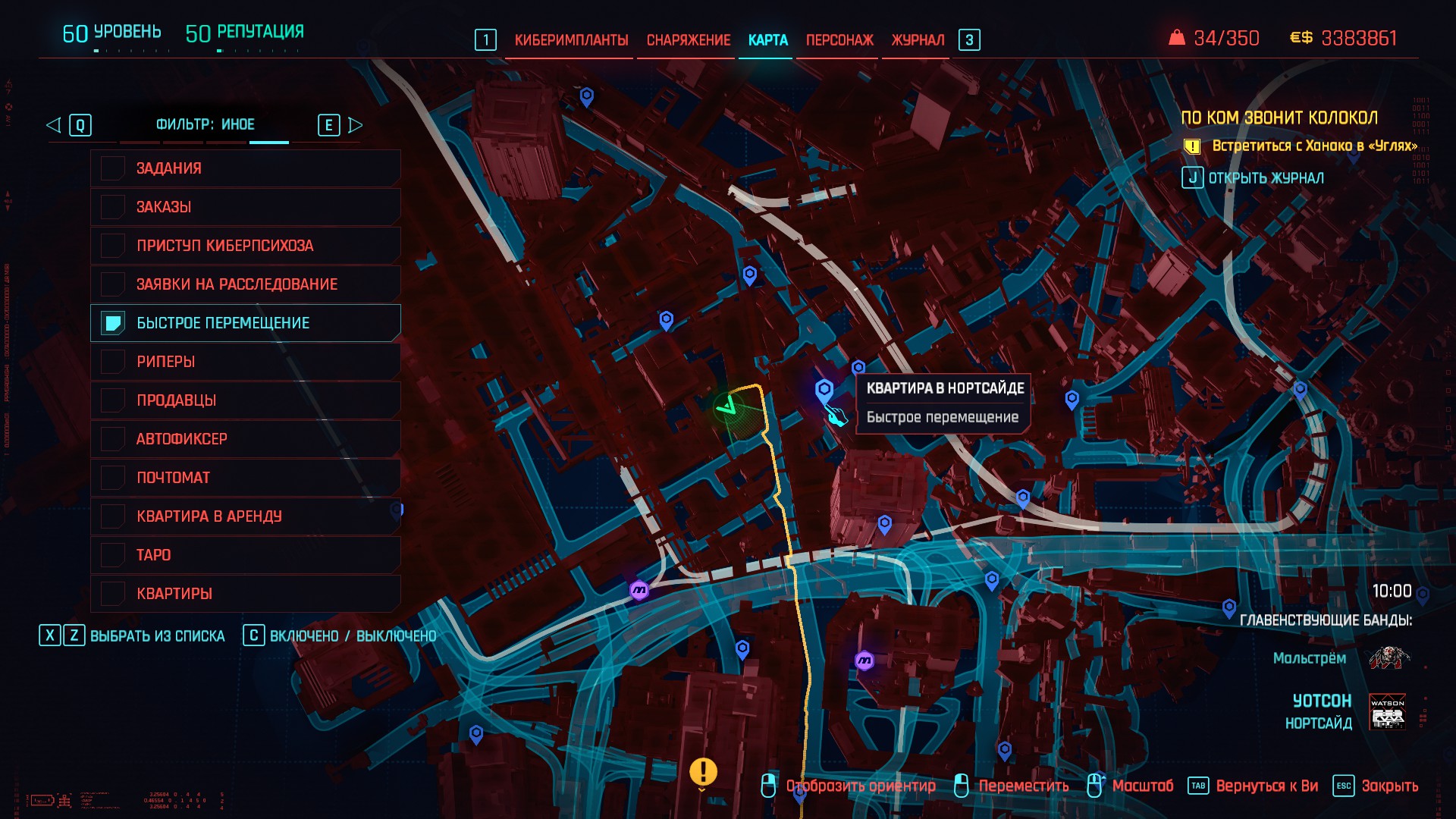Toggle the Продавцы filter checkbox
Image resolution: width=1456 pixels, height=819 pixels.
coord(113,400)
